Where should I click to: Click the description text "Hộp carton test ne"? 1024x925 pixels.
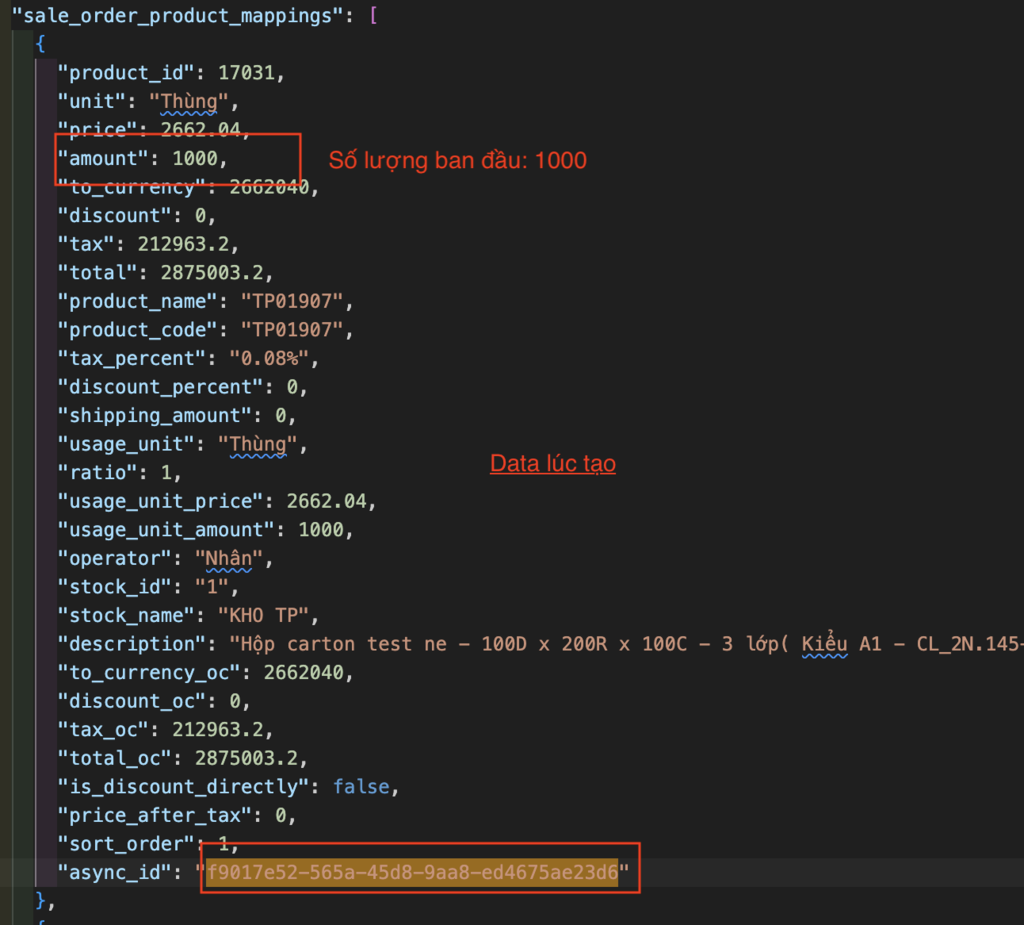344,644
